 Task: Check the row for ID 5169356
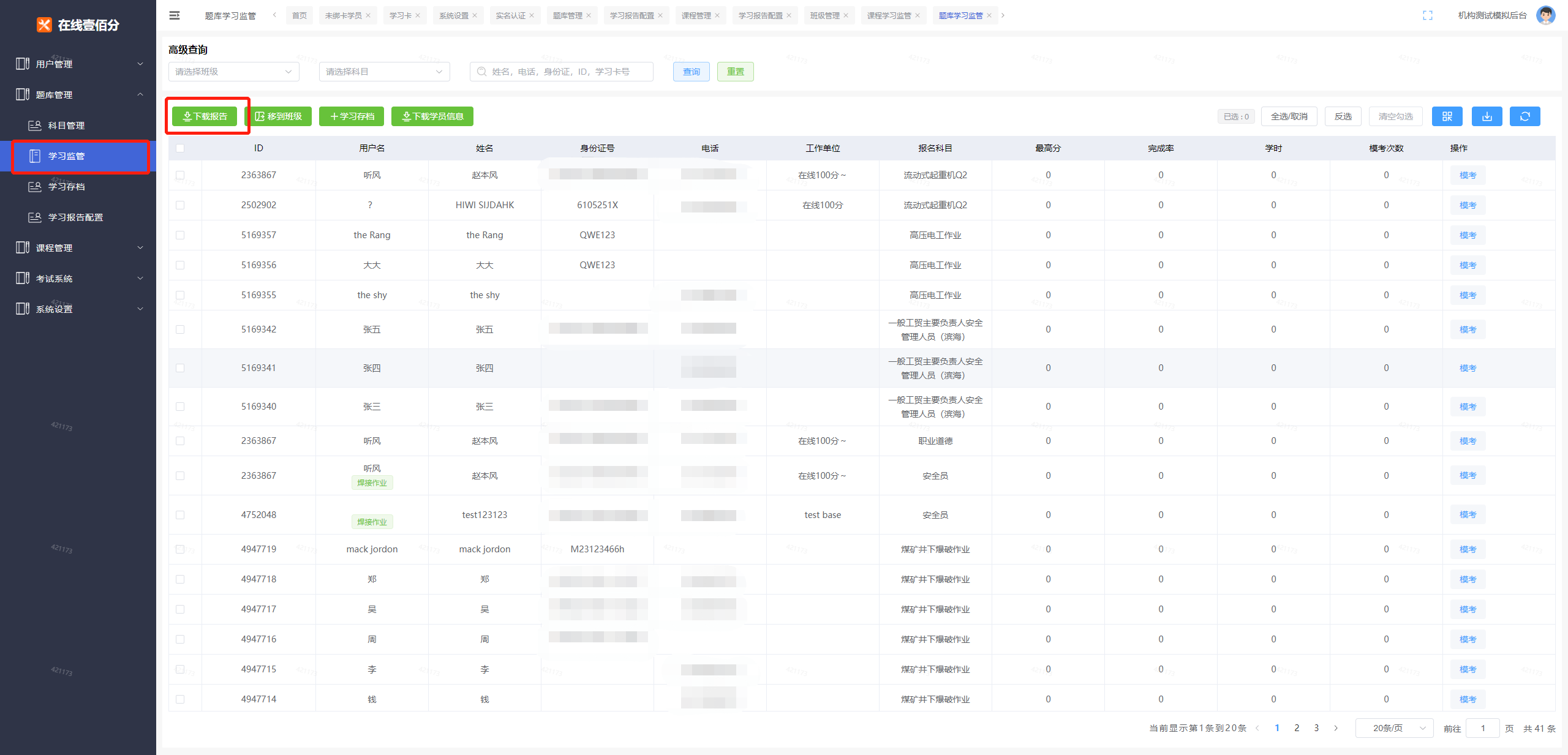pyautogui.click(x=180, y=265)
